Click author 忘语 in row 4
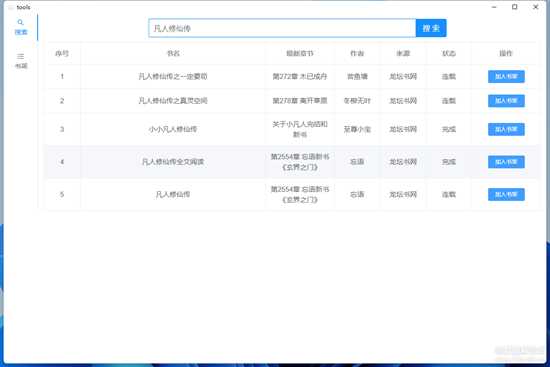The width and height of the screenshot is (550, 367). (x=357, y=162)
